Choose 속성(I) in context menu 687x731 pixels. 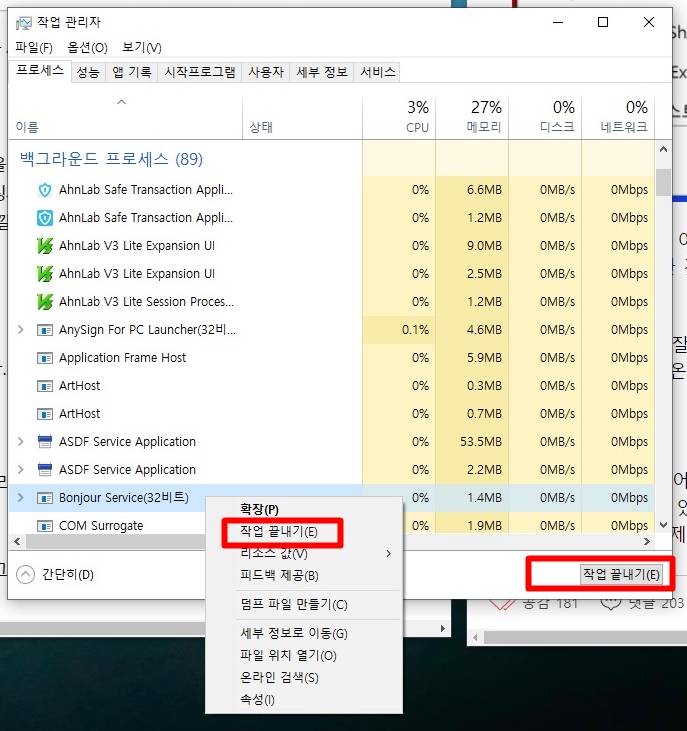(257, 699)
